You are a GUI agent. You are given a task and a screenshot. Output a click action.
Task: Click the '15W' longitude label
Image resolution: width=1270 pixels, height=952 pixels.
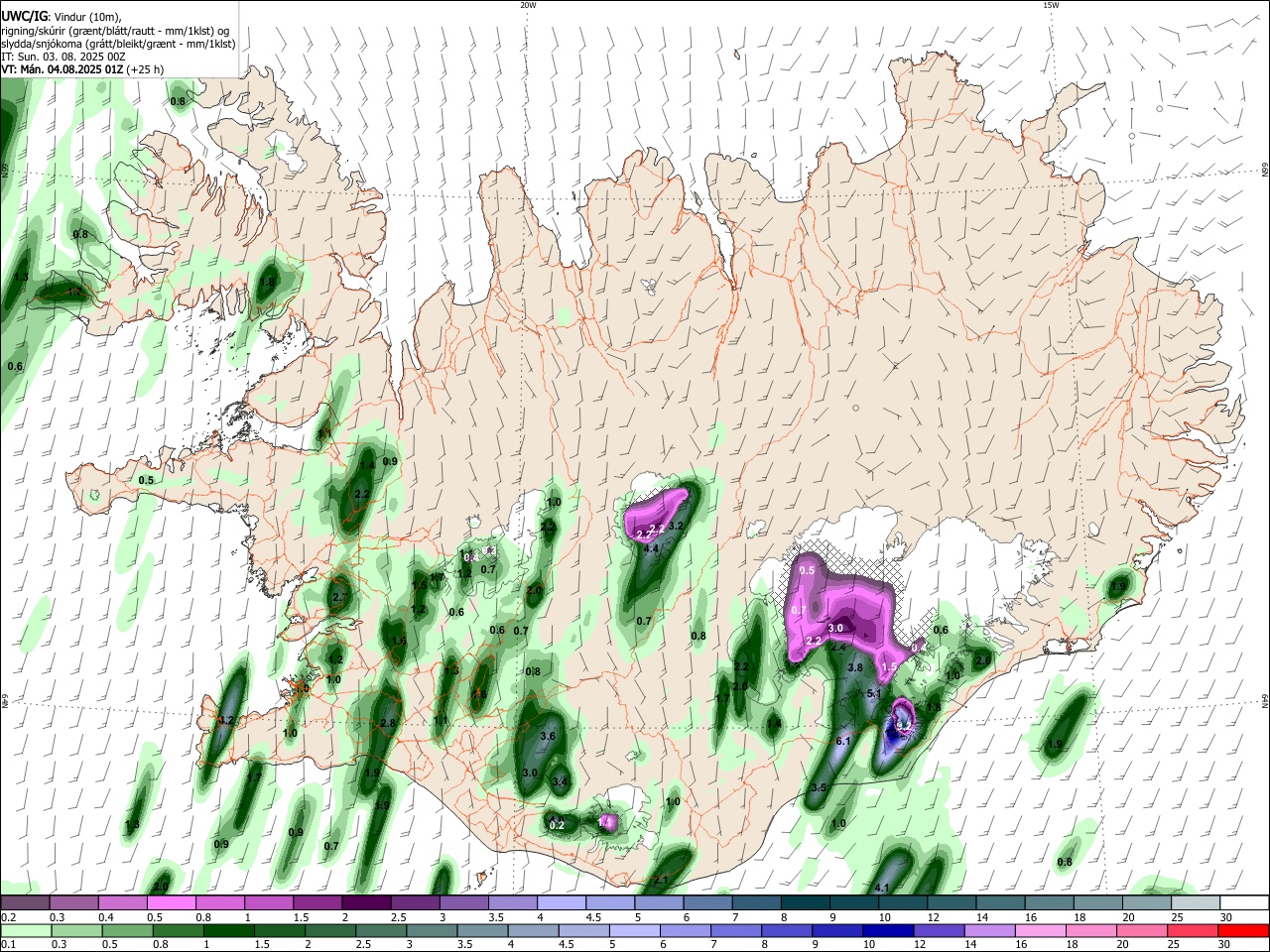click(1051, 5)
